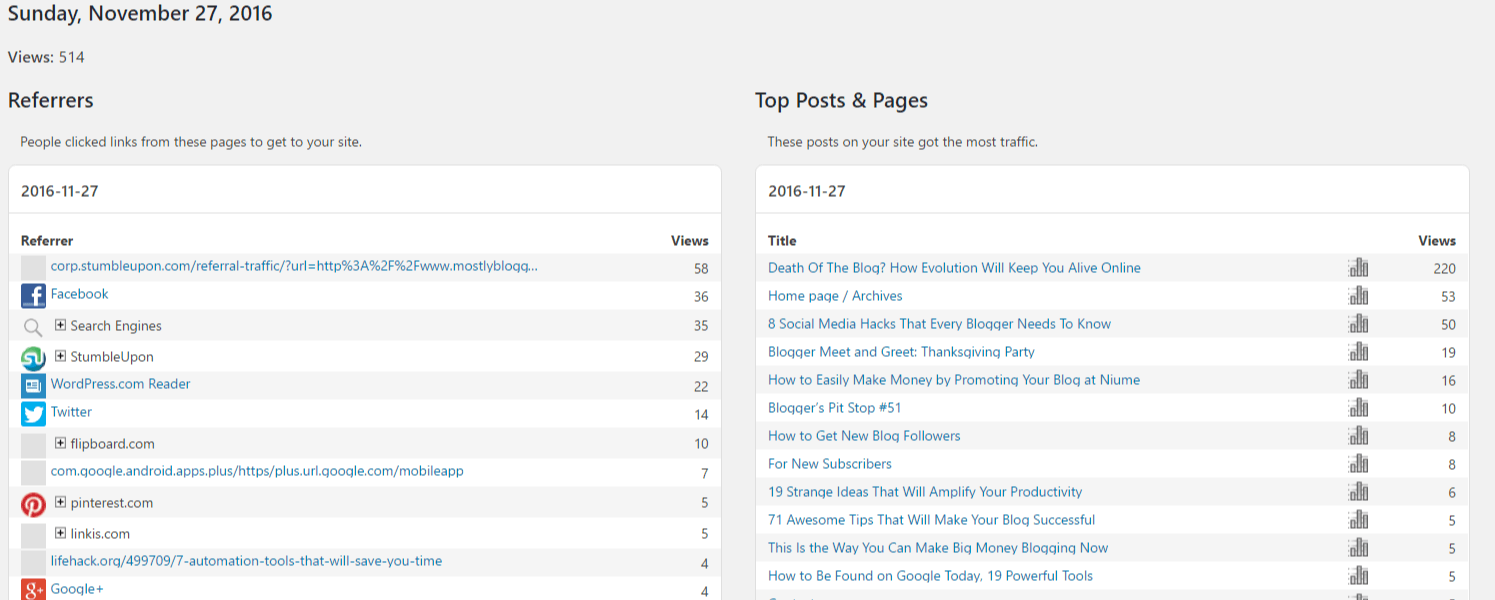Click the Pinterest logo icon
Viewport: 1495px width, 600px height.
[x=33, y=502]
